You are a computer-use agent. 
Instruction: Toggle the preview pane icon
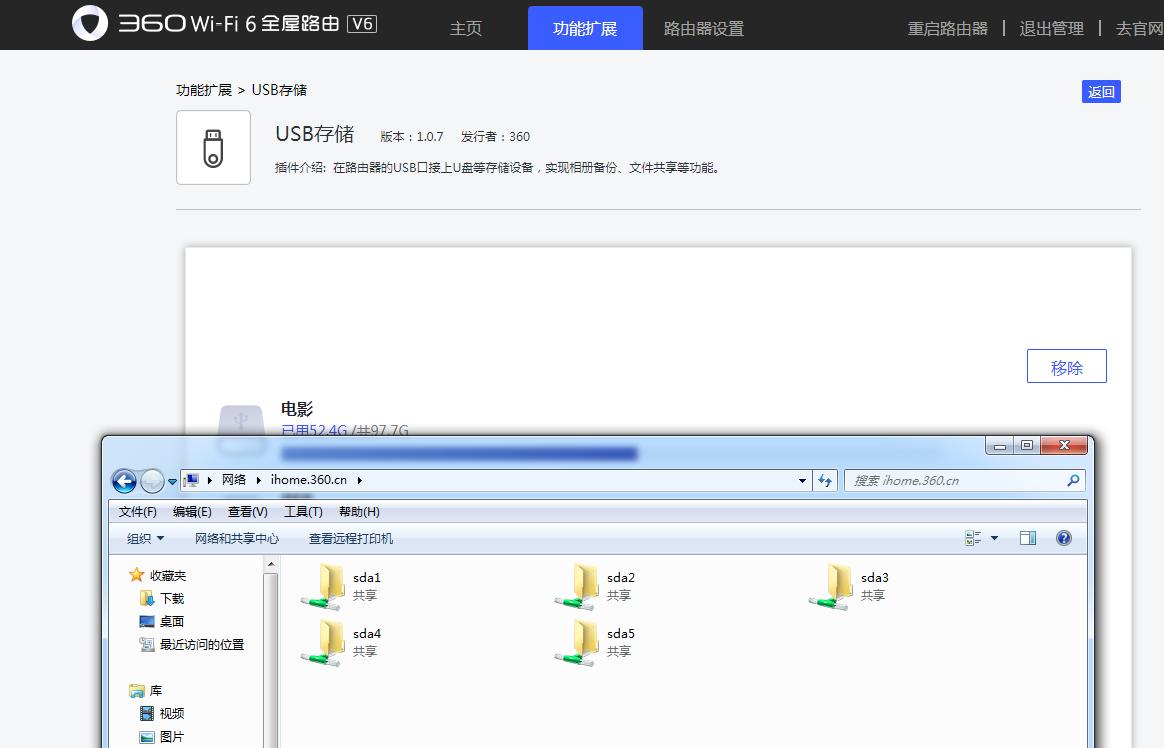(x=1027, y=538)
